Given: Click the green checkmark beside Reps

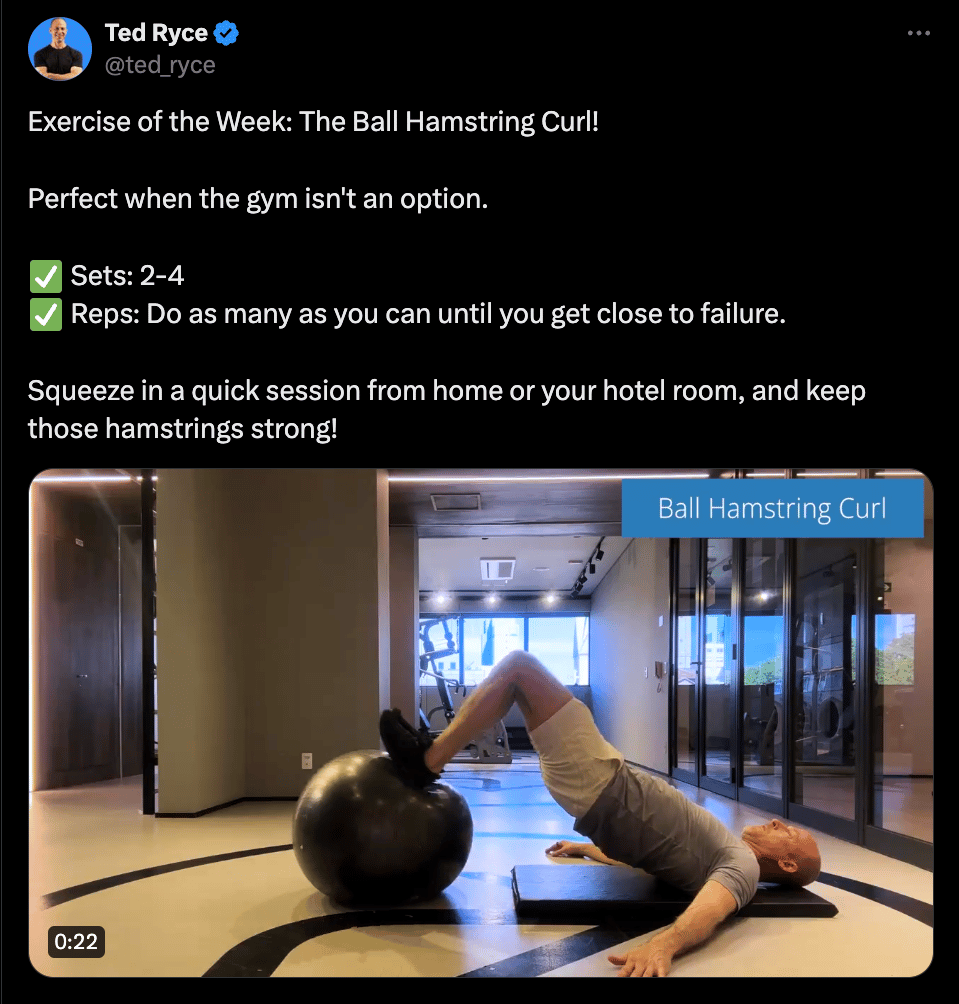Looking at the screenshot, I should (x=46, y=314).
